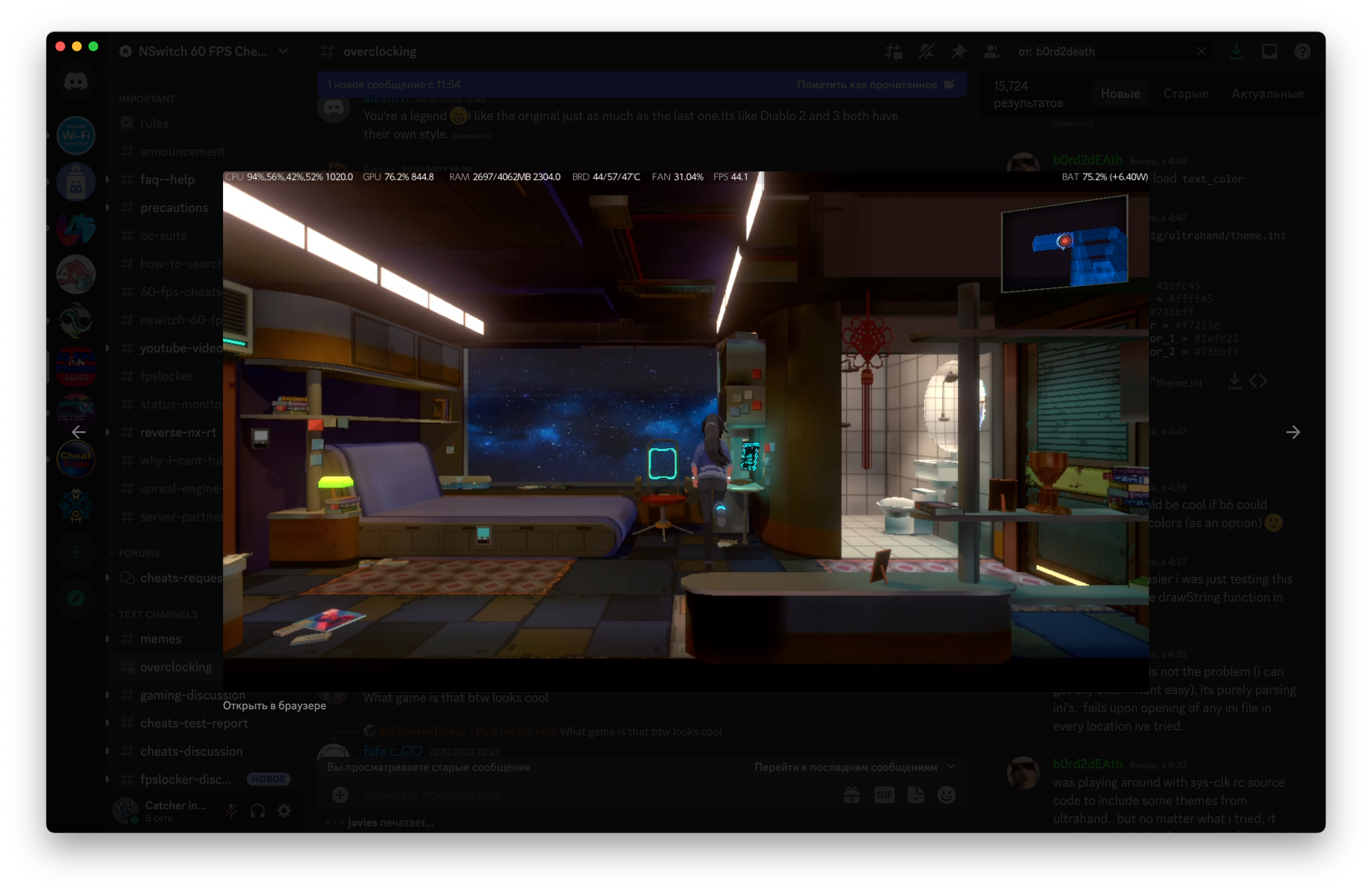Click the 15,724 результатов count text
This screenshot has height=894, width=1372.
(x=1028, y=94)
